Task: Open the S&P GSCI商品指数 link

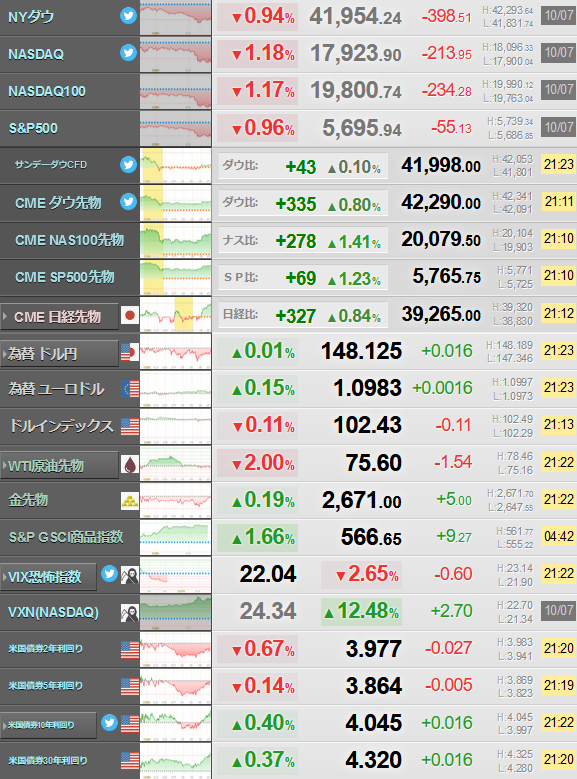Action: 66,537
